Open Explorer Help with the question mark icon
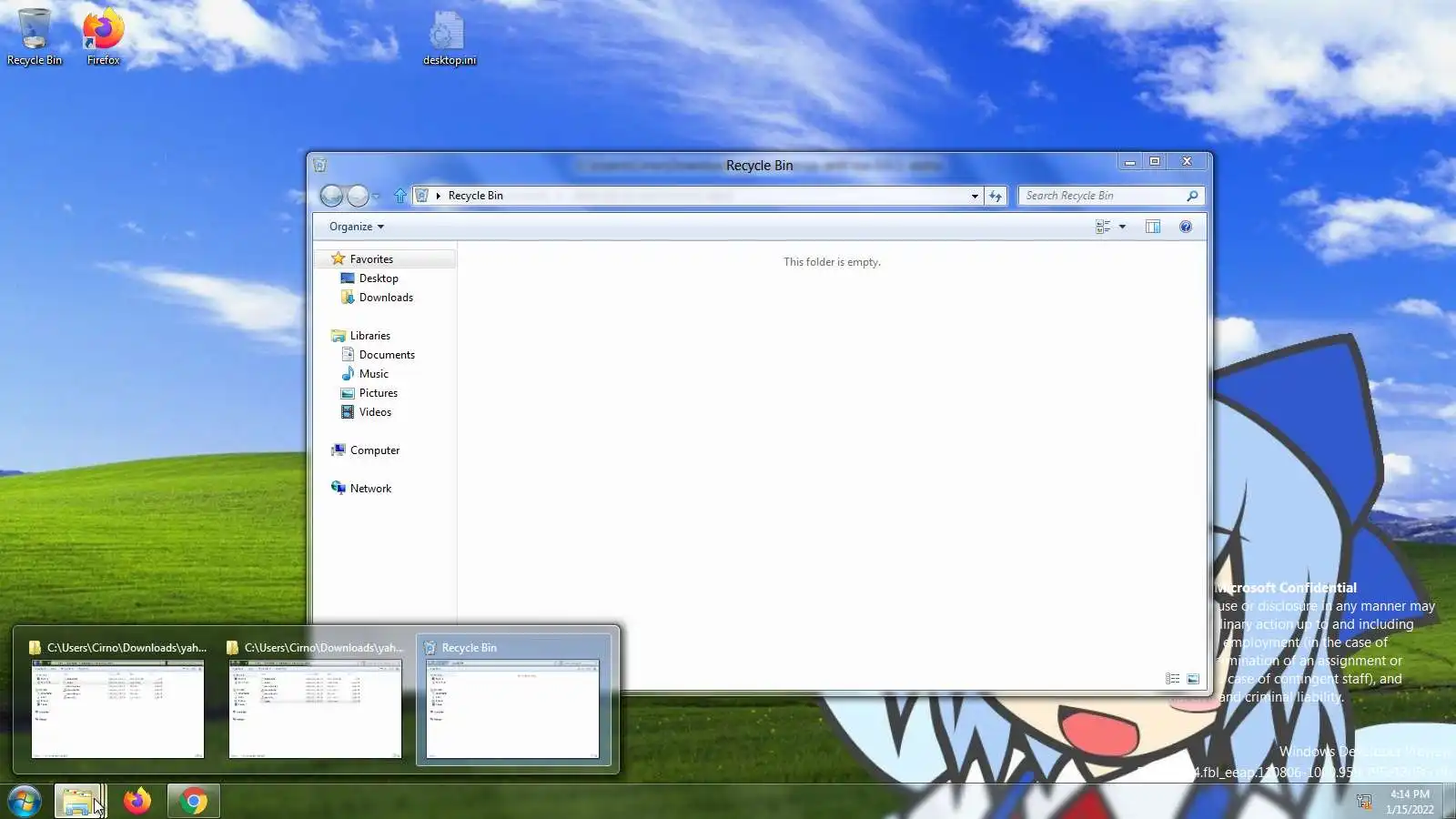This screenshot has height=819, width=1456. [1186, 227]
